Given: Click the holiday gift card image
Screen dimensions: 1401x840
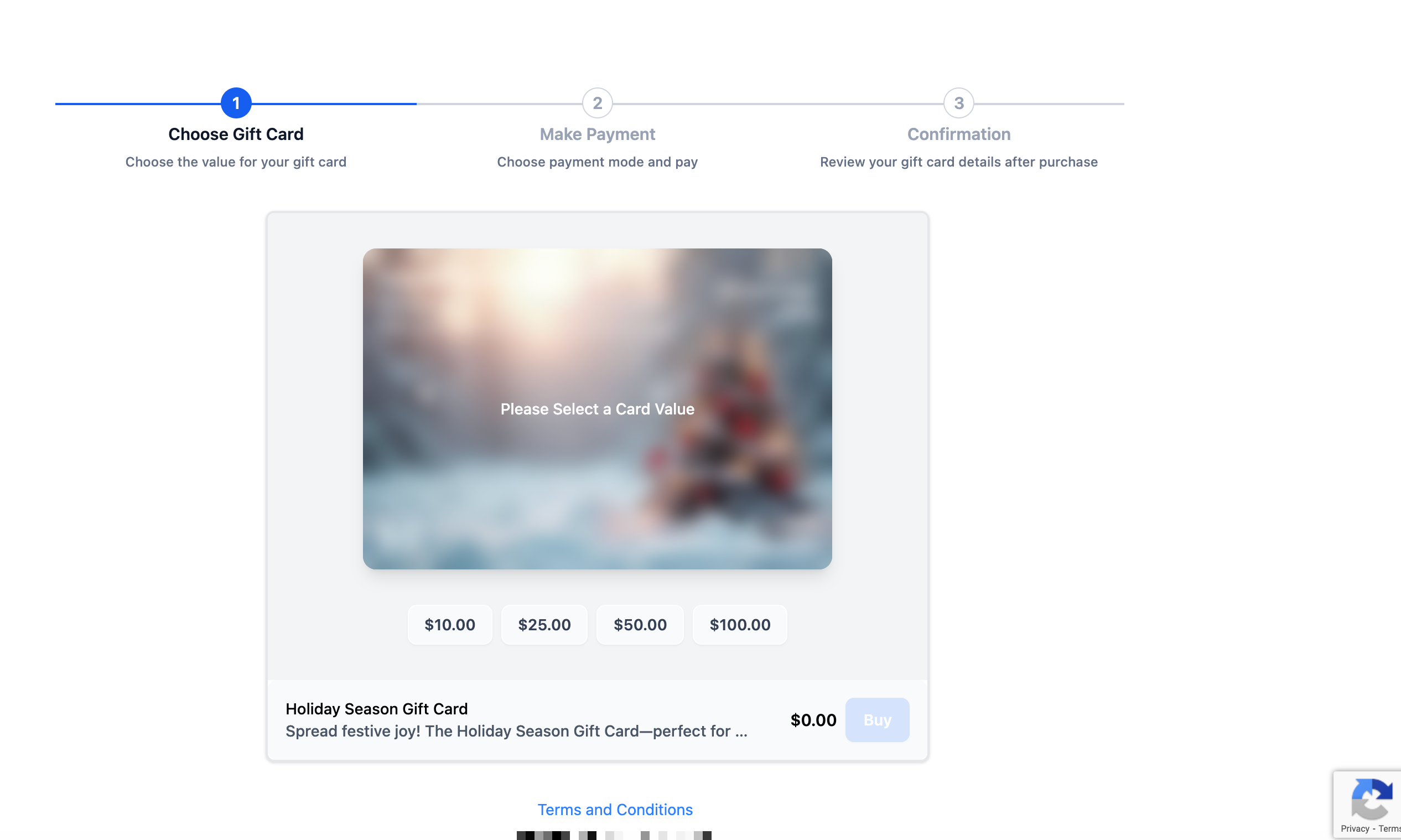Looking at the screenshot, I should 597,409.
